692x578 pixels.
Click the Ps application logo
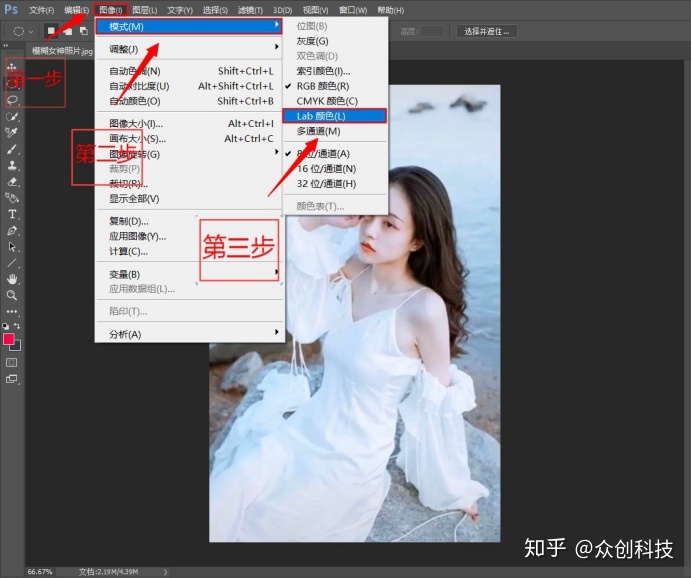coord(11,9)
